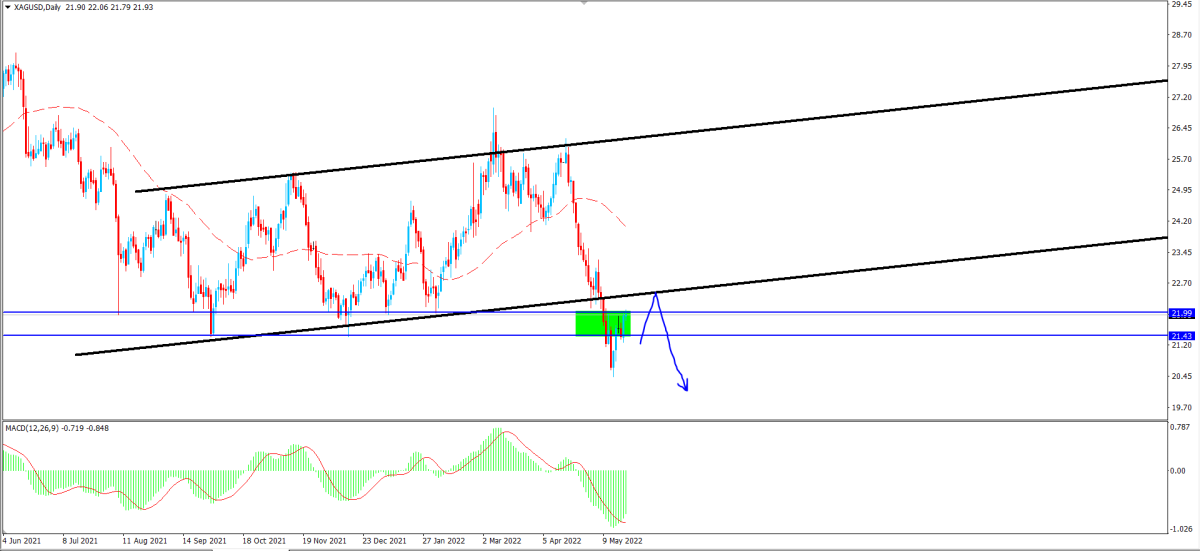1200x551 pixels.
Task: Click the blue 21.43 price tag on axis
Action: pos(1182,335)
